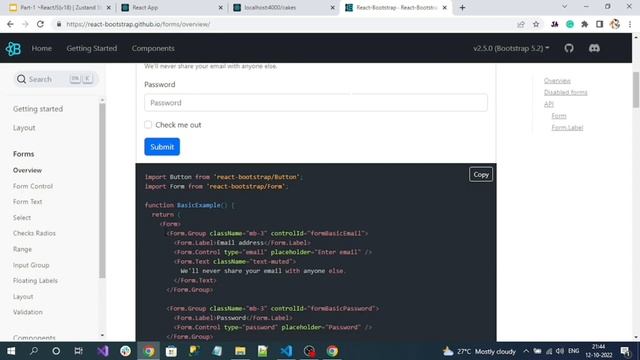Screen dimensions: 640x360
Task: Switch to the React App tab
Action: (x=171, y=7)
